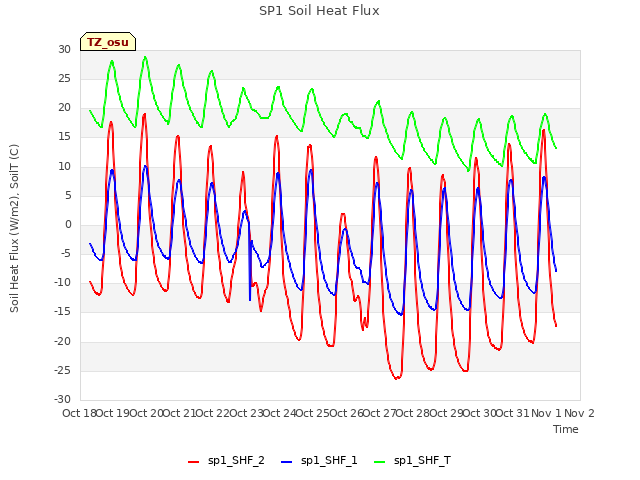Screen dimensions: 640x480
Task: Click the SP1 Soil Heat Flux title
Action: tap(319, 11)
